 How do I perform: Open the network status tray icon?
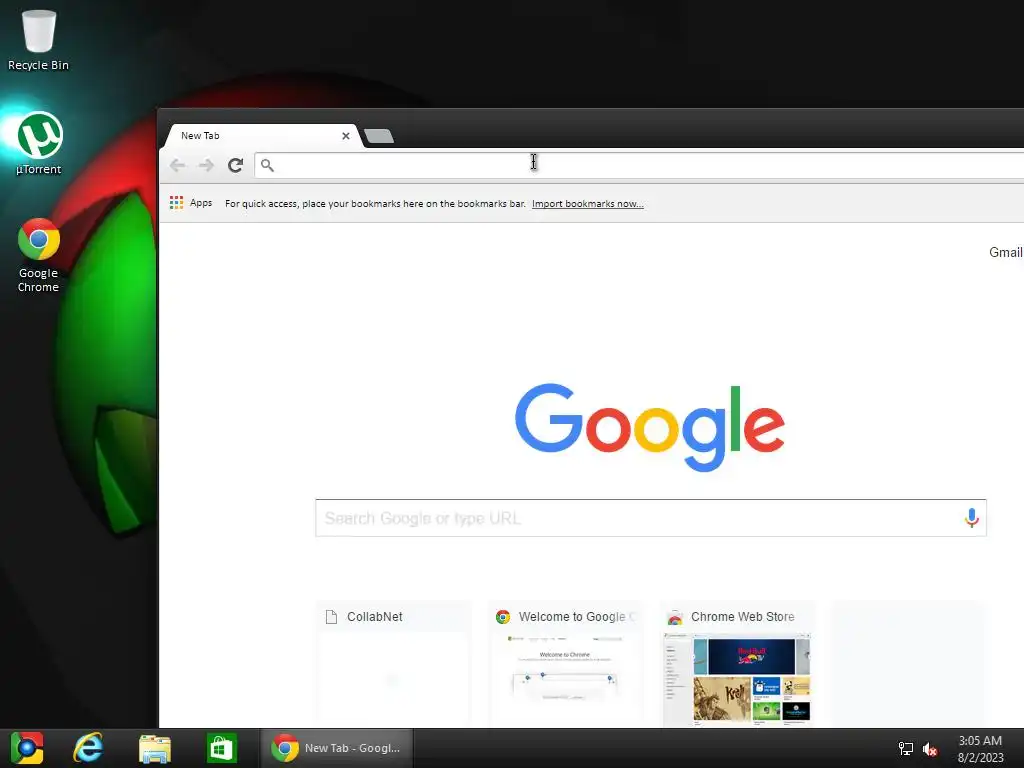(906, 749)
